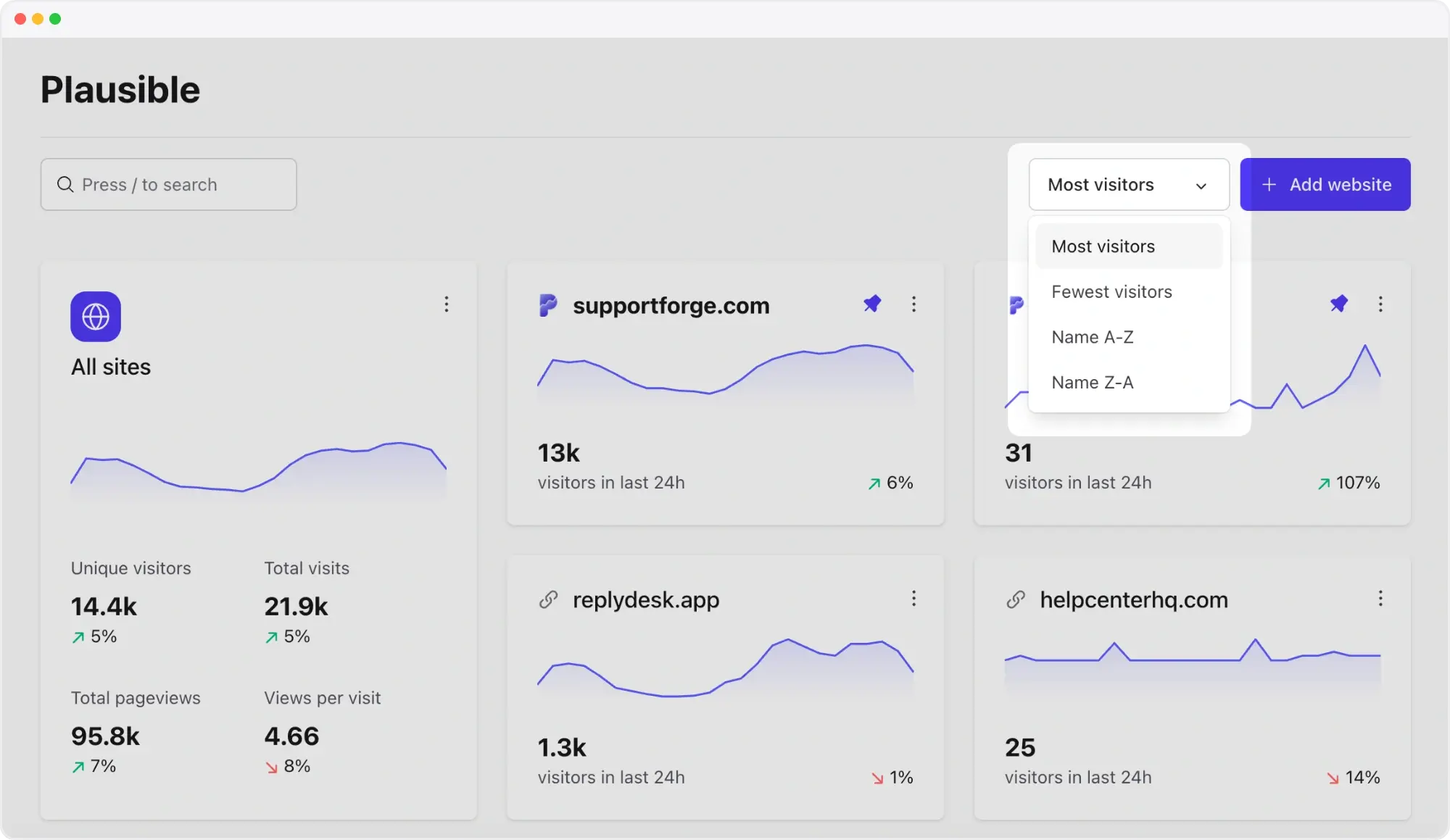1450x840 pixels.
Task: Open the helpcenterhq.com three-dot options menu
Action: coord(1380,599)
